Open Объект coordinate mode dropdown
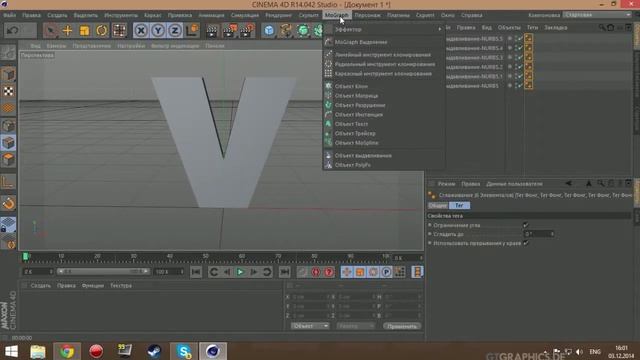This screenshot has width=640, height=360. pos(310,326)
